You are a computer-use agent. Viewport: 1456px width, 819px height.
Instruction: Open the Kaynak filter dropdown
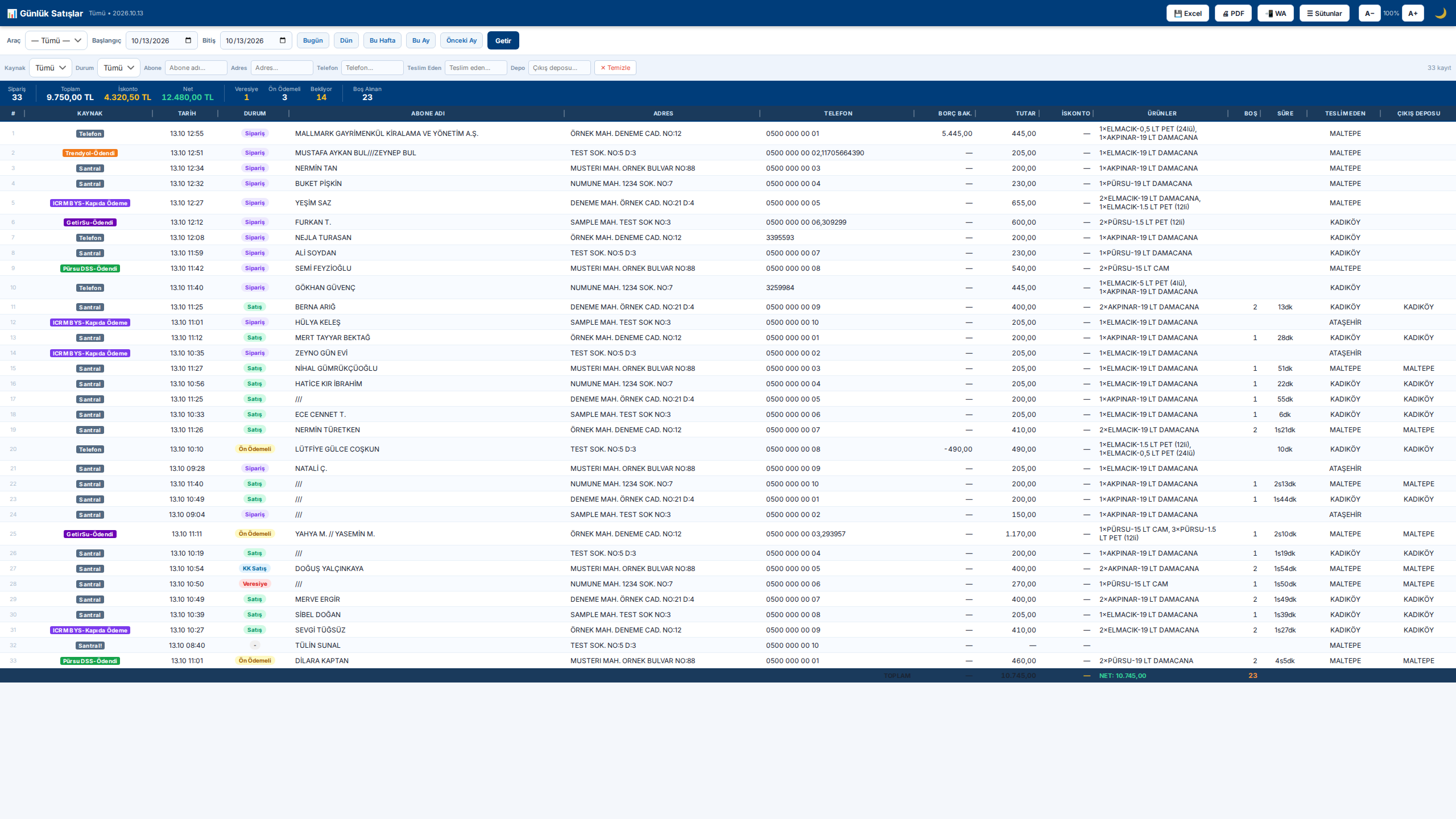51,68
